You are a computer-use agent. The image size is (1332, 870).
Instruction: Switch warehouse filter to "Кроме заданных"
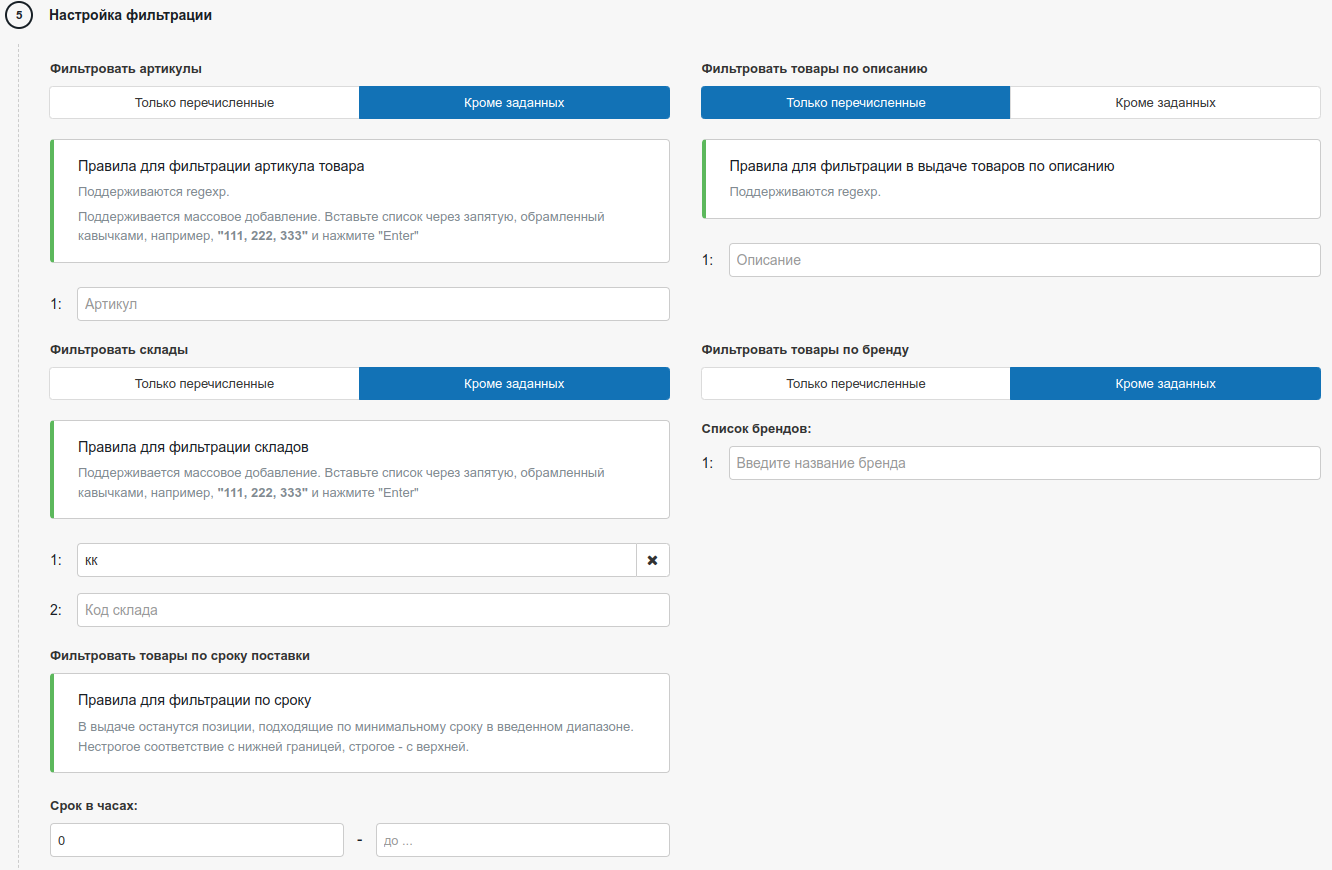514,384
